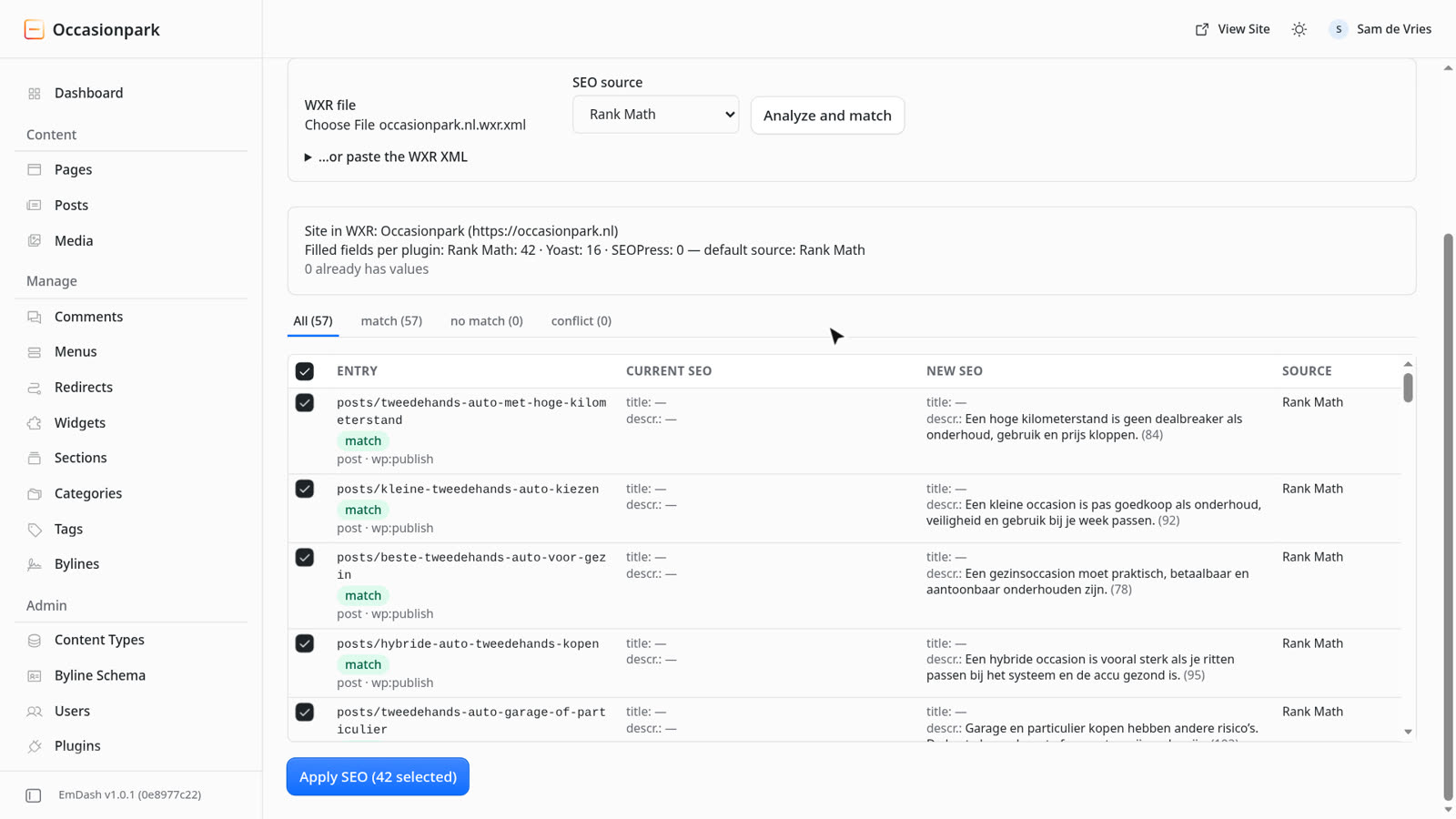1456x819 pixels.
Task: Click the Redirects arrow icon
Action: [35, 388]
